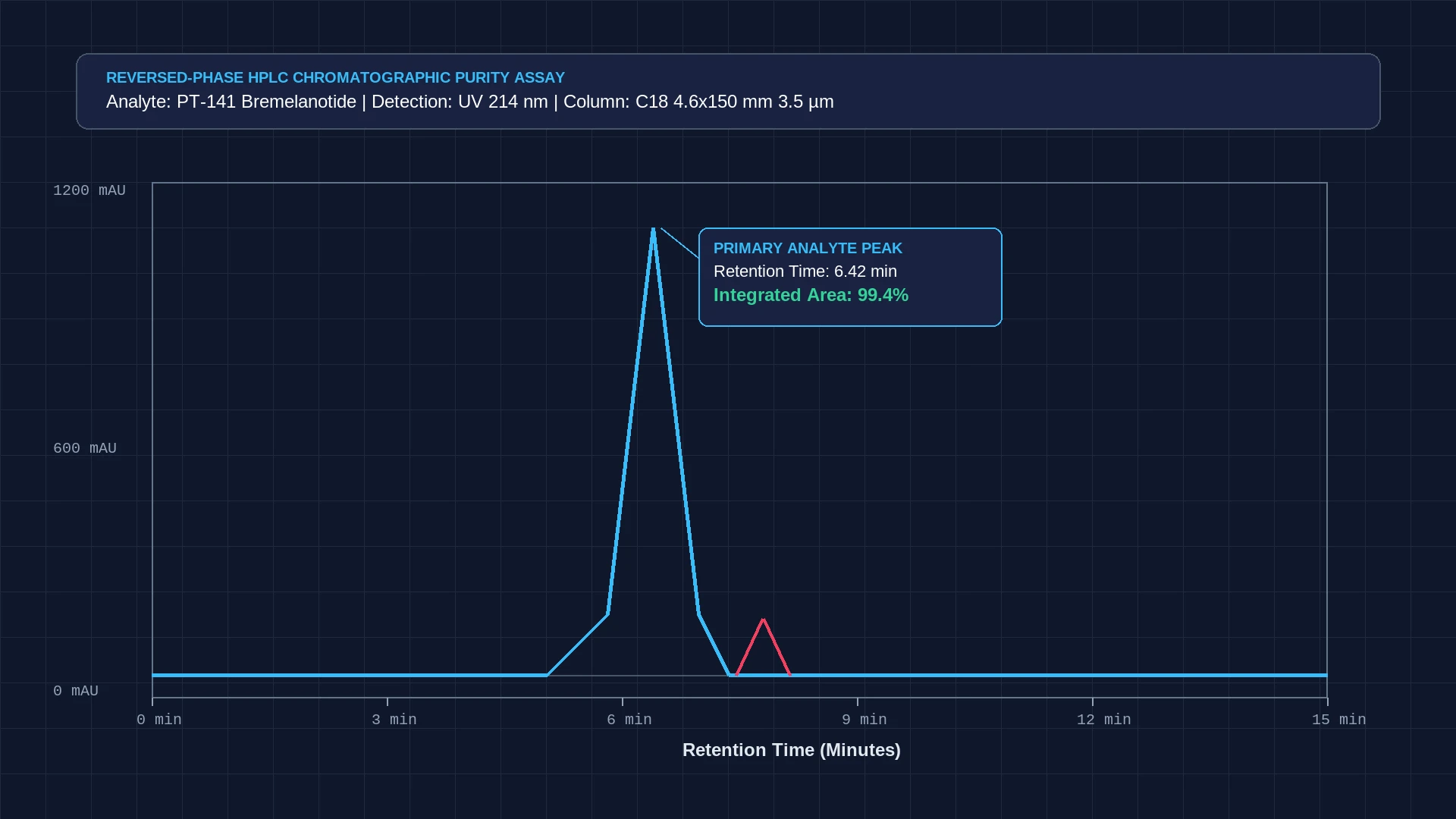Click the 0 mAU axis label
The width and height of the screenshot is (1456, 819).
pyautogui.click(x=76, y=691)
